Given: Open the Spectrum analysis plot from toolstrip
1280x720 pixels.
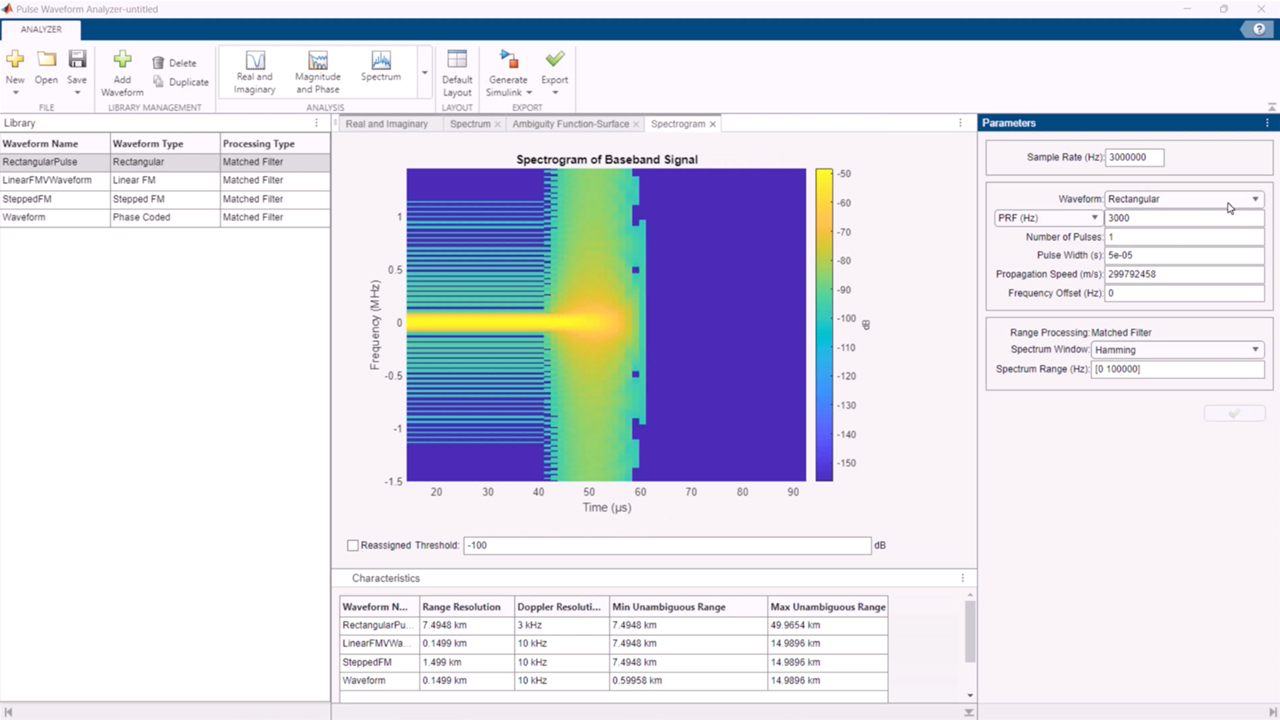Looking at the screenshot, I should pos(381,67).
